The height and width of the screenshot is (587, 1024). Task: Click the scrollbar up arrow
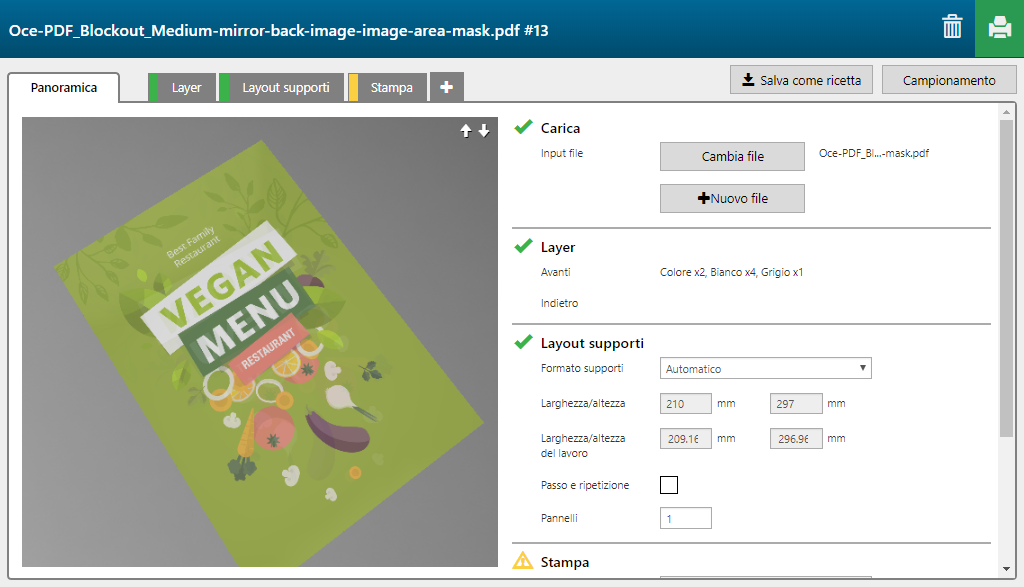tap(1006, 112)
